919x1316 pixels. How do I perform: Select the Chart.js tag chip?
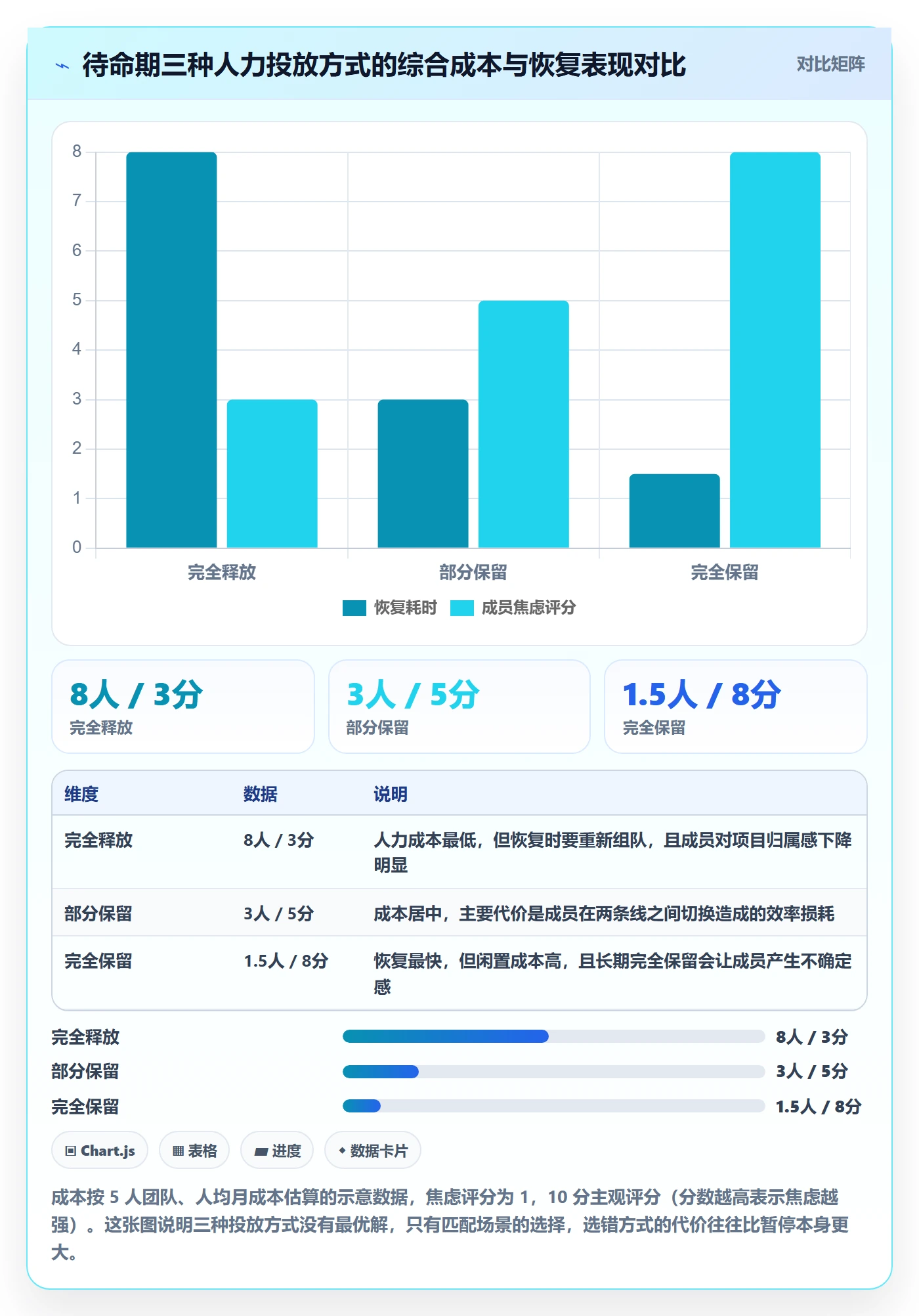[x=100, y=1151]
